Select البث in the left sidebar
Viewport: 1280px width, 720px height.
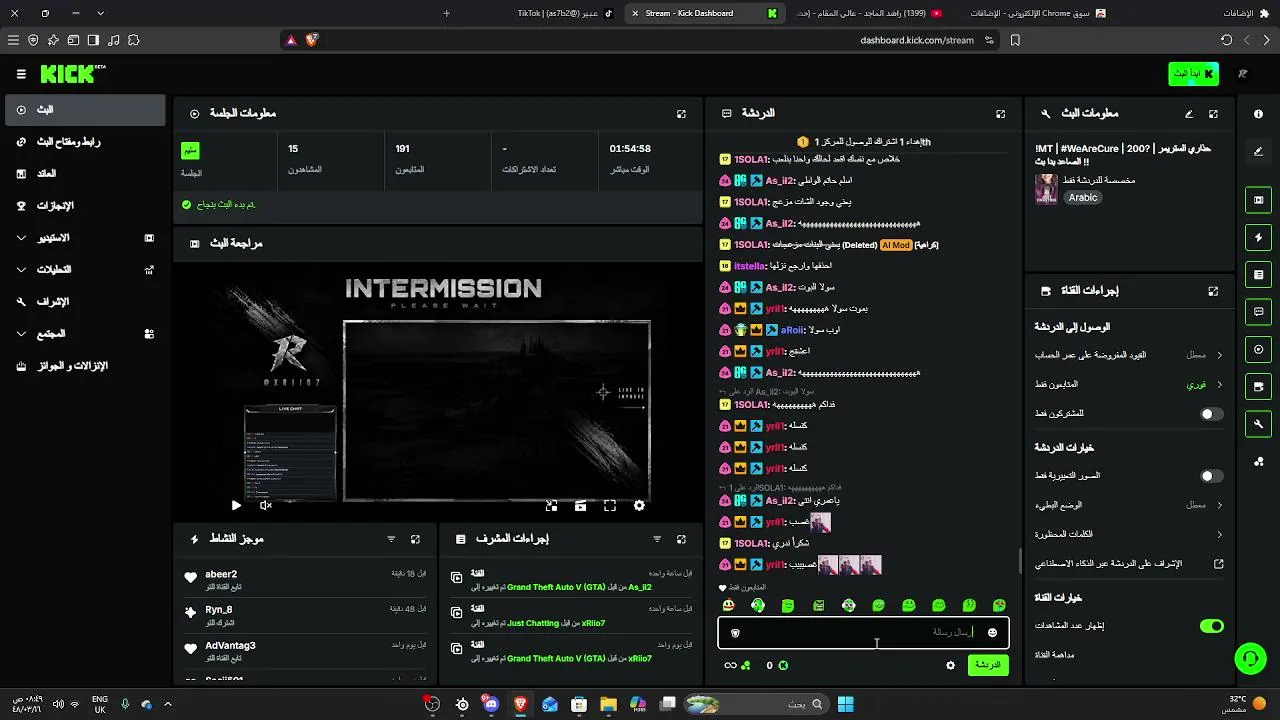pos(84,110)
